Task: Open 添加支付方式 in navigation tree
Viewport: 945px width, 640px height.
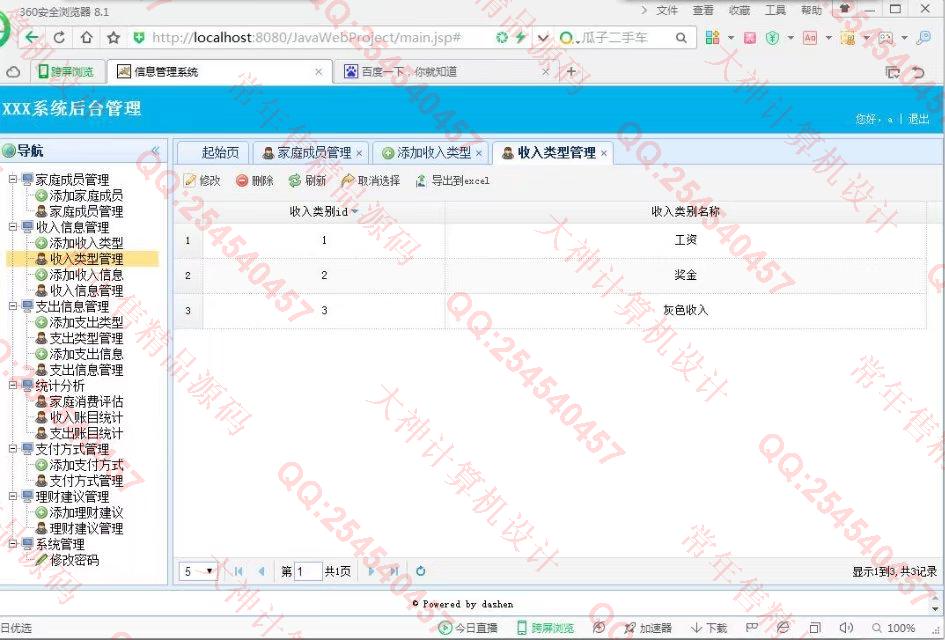Action: tap(86, 465)
